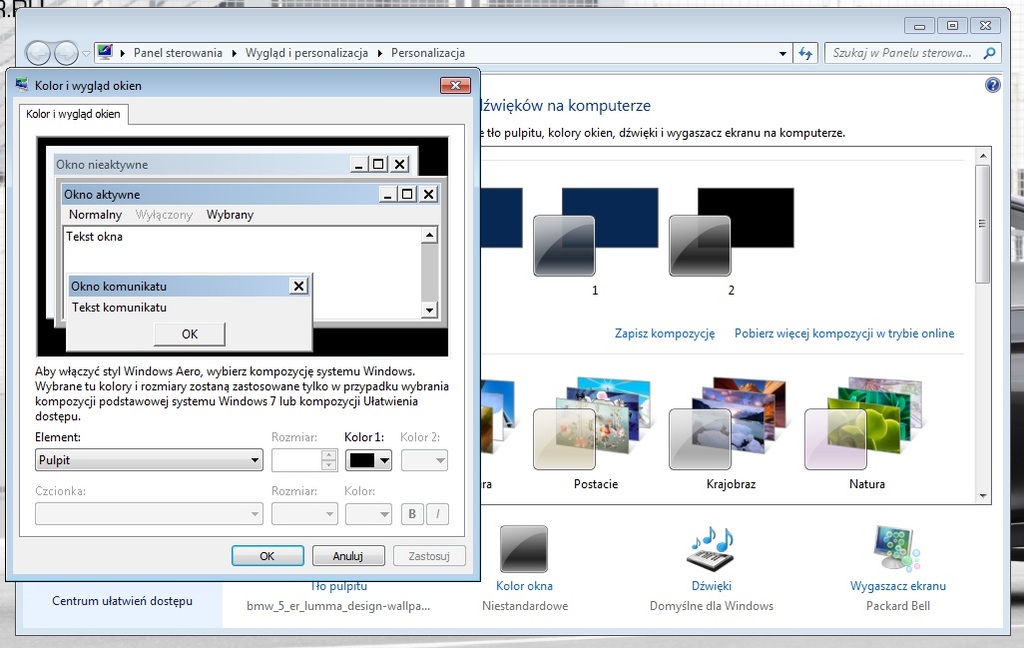Click Wygląd i personalizacja in the breadcrumb
Image resolution: width=1024 pixels, height=648 pixels.
click(x=306, y=53)
